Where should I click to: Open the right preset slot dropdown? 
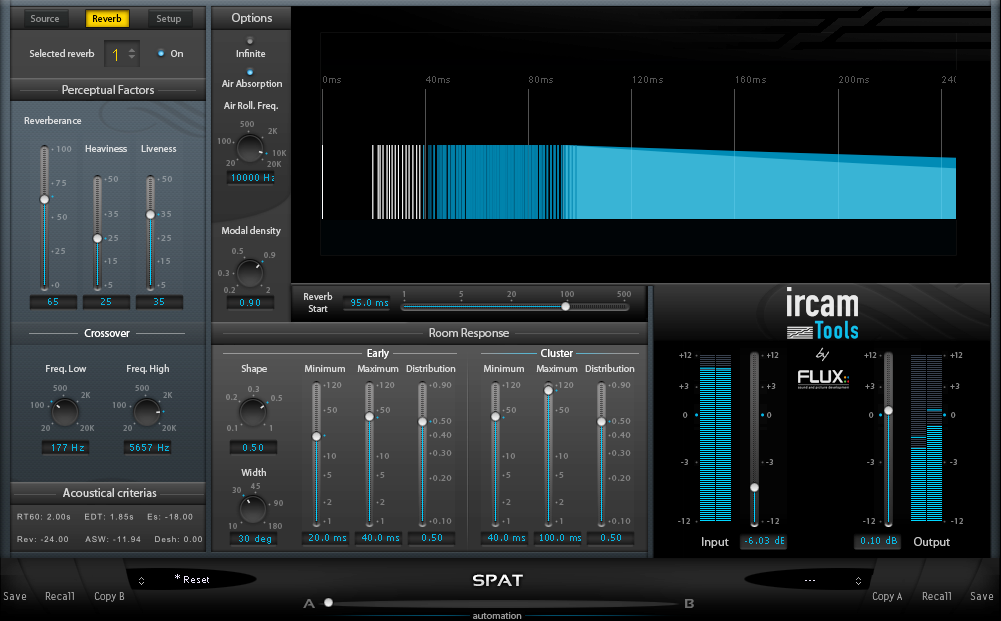805,580
